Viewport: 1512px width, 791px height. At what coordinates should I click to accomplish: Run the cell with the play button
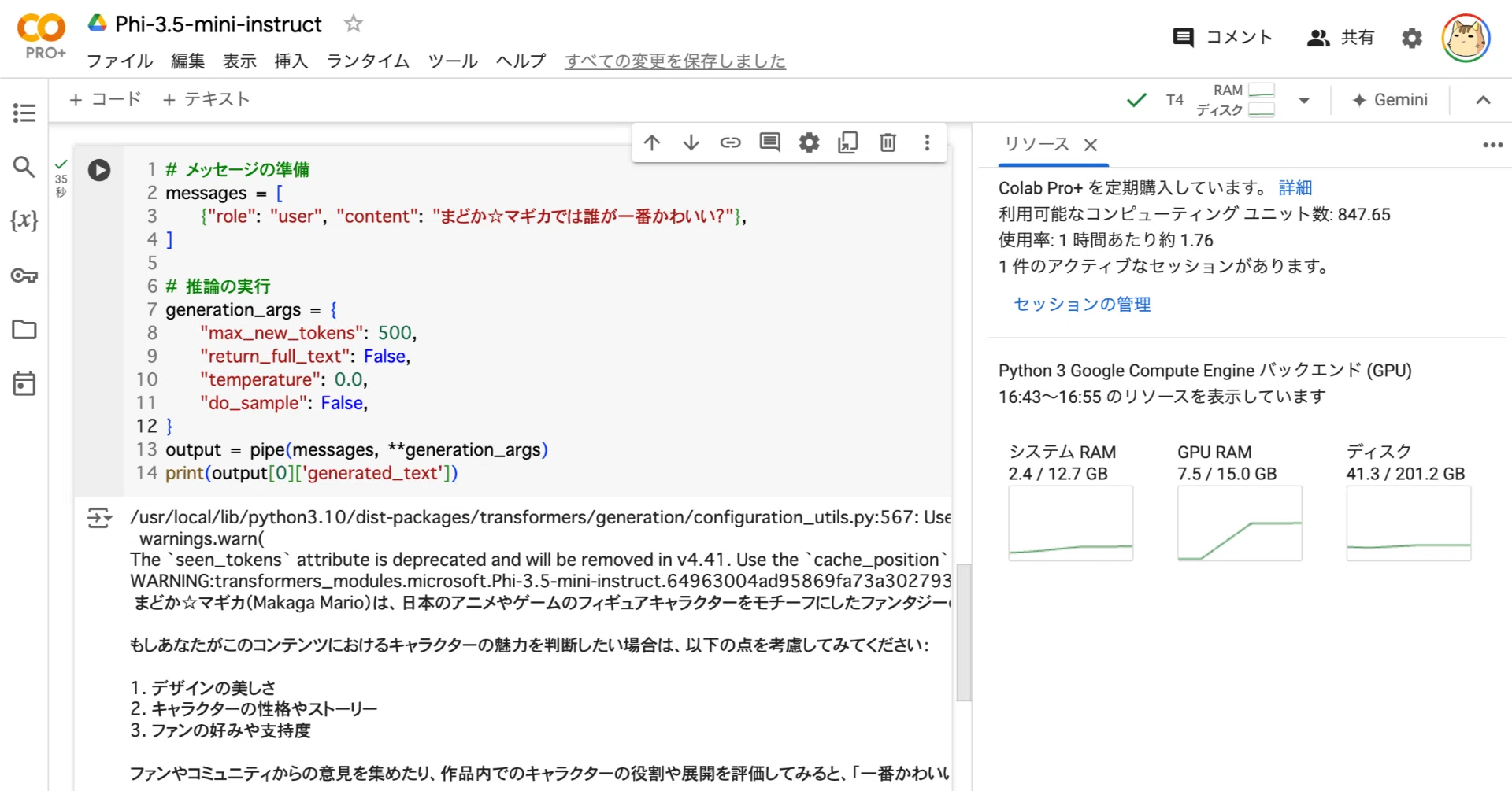tap(99, 170)
